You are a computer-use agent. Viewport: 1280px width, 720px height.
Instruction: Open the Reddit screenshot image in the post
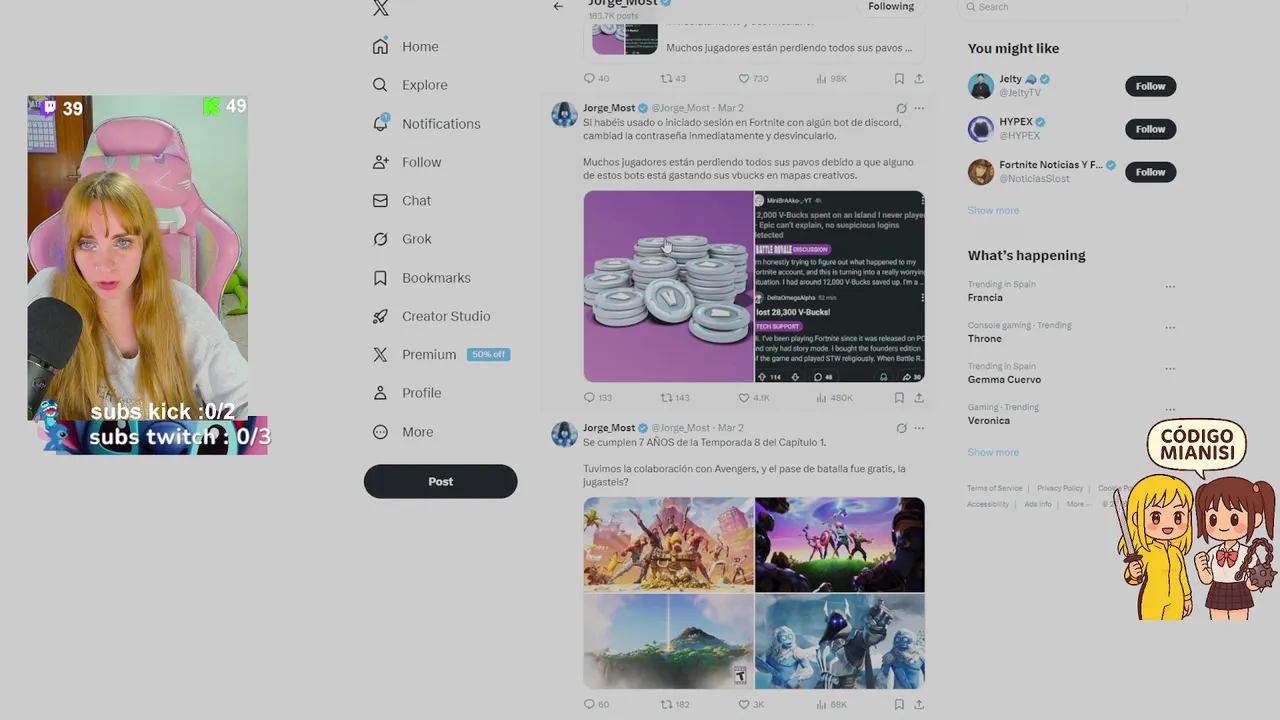(x=840, y=287)
